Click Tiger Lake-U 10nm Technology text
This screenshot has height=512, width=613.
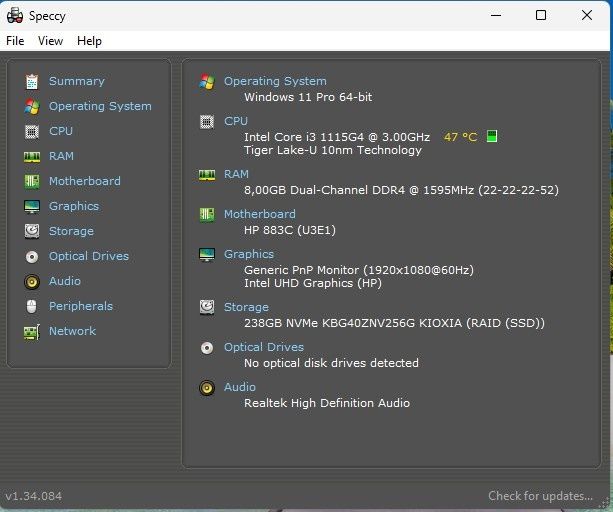[333, 150]
